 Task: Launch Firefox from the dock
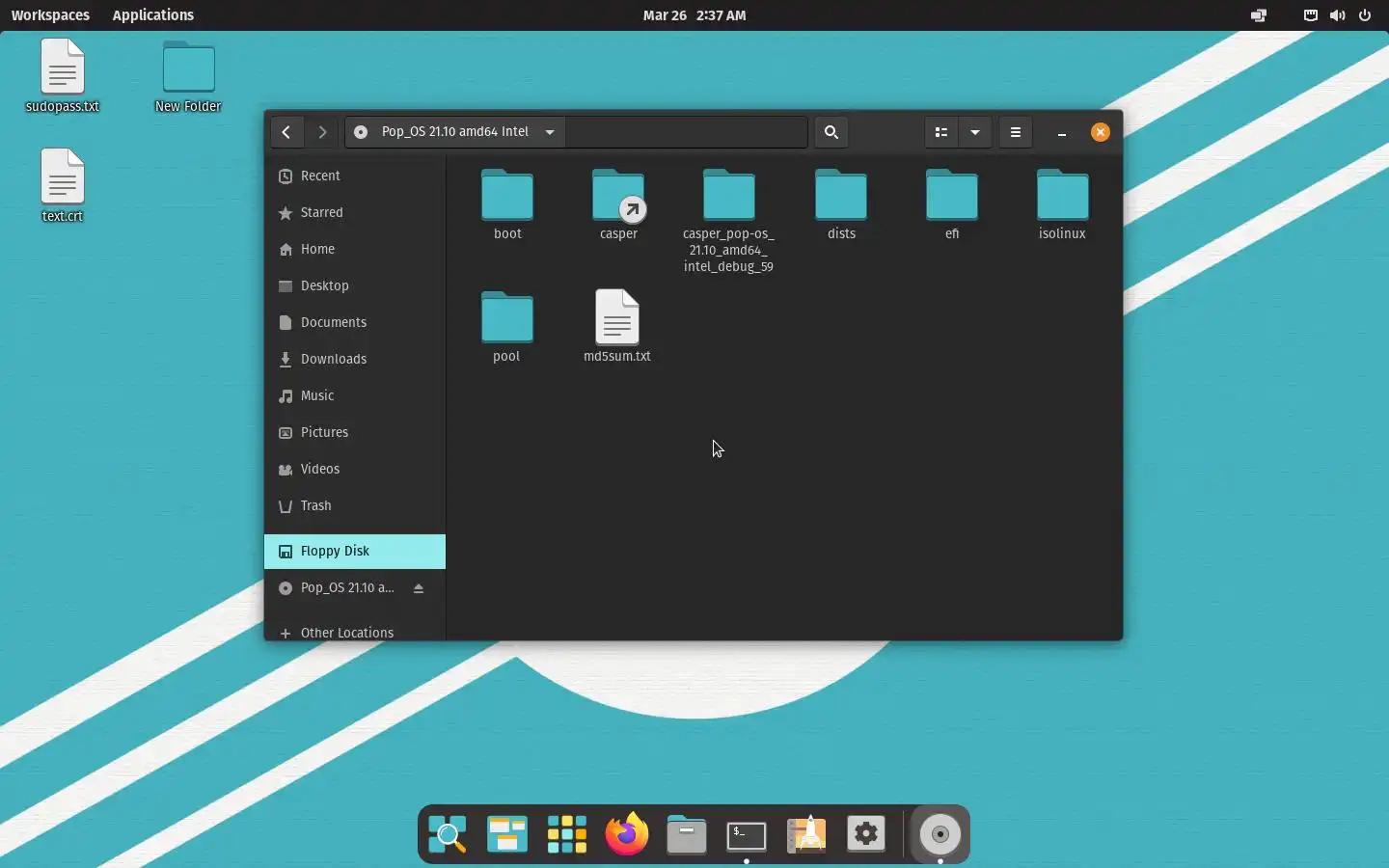click(627, 834)
